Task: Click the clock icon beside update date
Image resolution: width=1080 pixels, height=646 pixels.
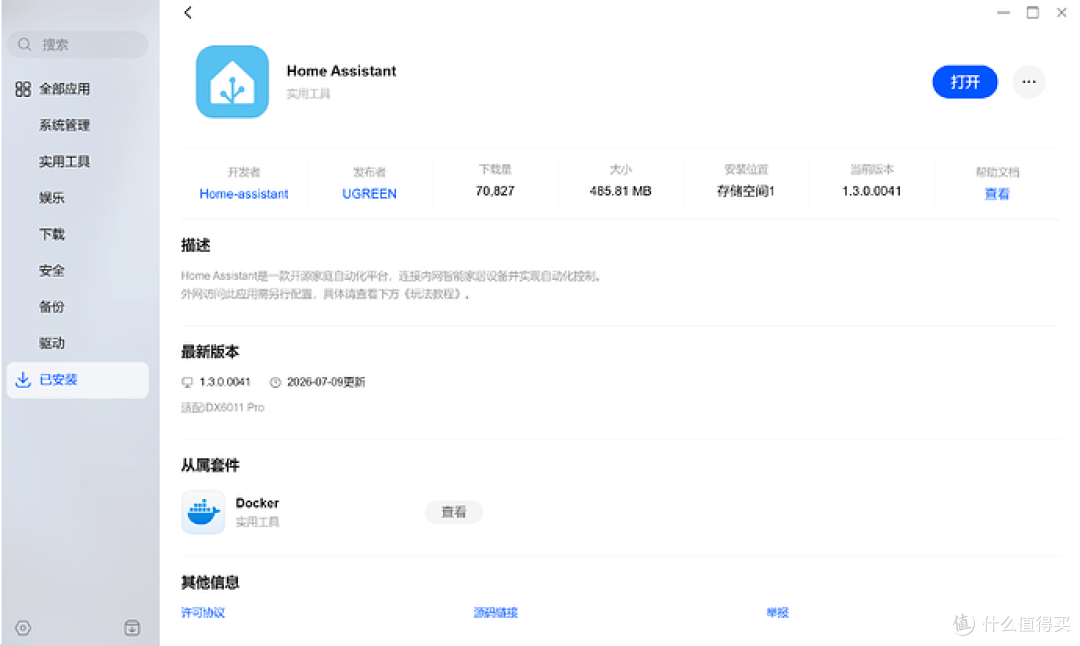Action: click(x=275, y=382)
